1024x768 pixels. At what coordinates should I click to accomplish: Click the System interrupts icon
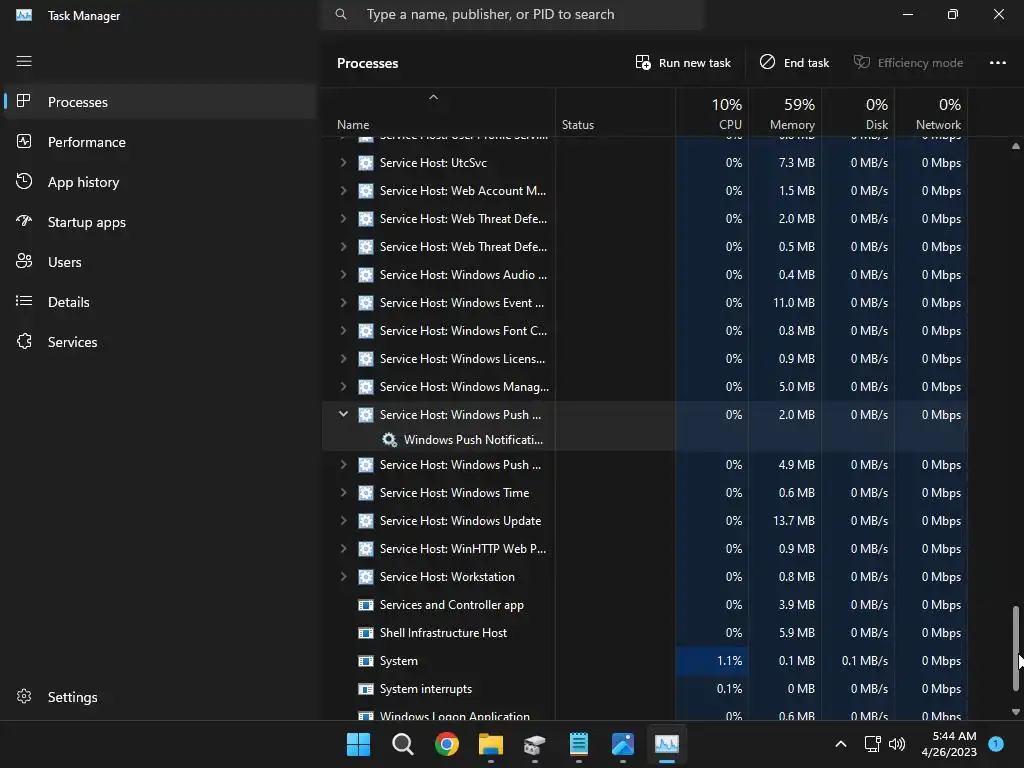tap(366, 689)
